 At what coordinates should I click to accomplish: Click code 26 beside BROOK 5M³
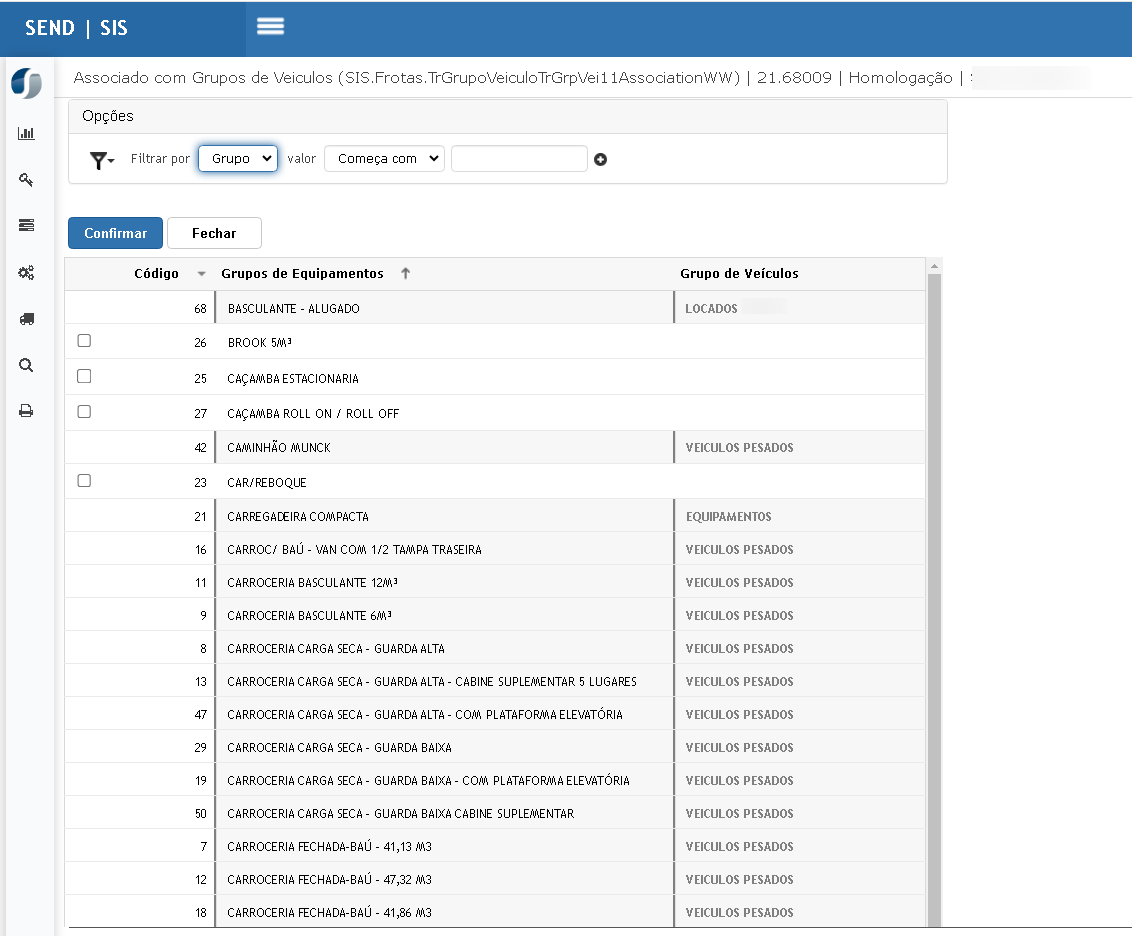click(x=200, y=343)
